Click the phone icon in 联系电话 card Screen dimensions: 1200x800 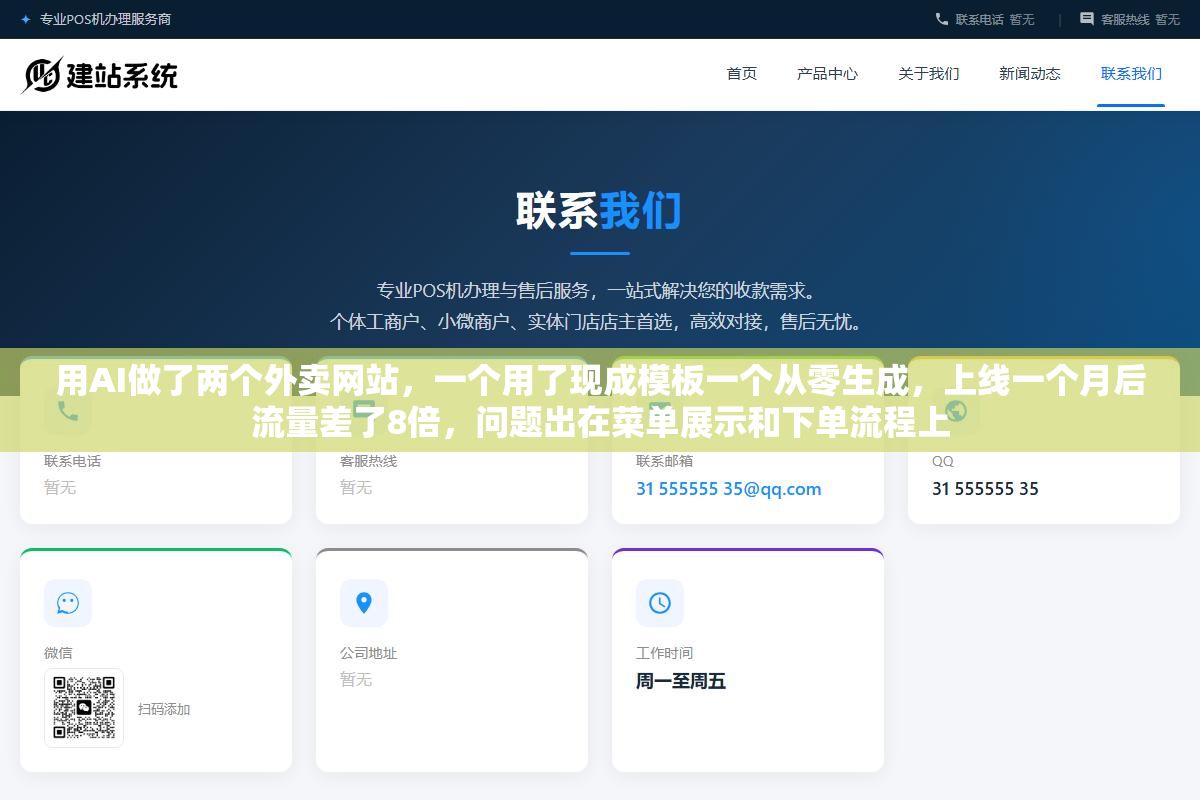coord(68,411)
